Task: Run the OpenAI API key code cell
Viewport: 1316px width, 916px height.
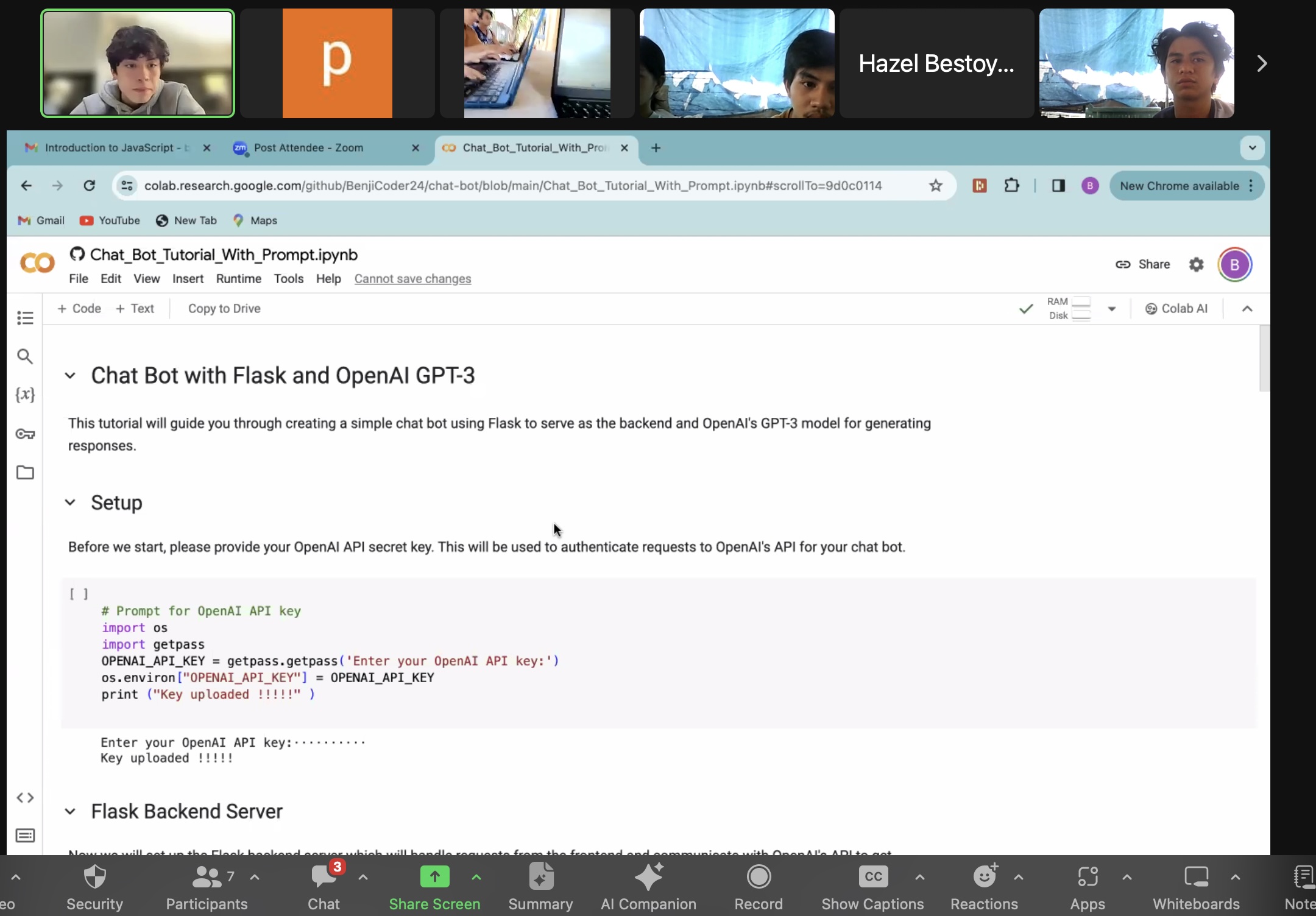Action: click(79, 594)
